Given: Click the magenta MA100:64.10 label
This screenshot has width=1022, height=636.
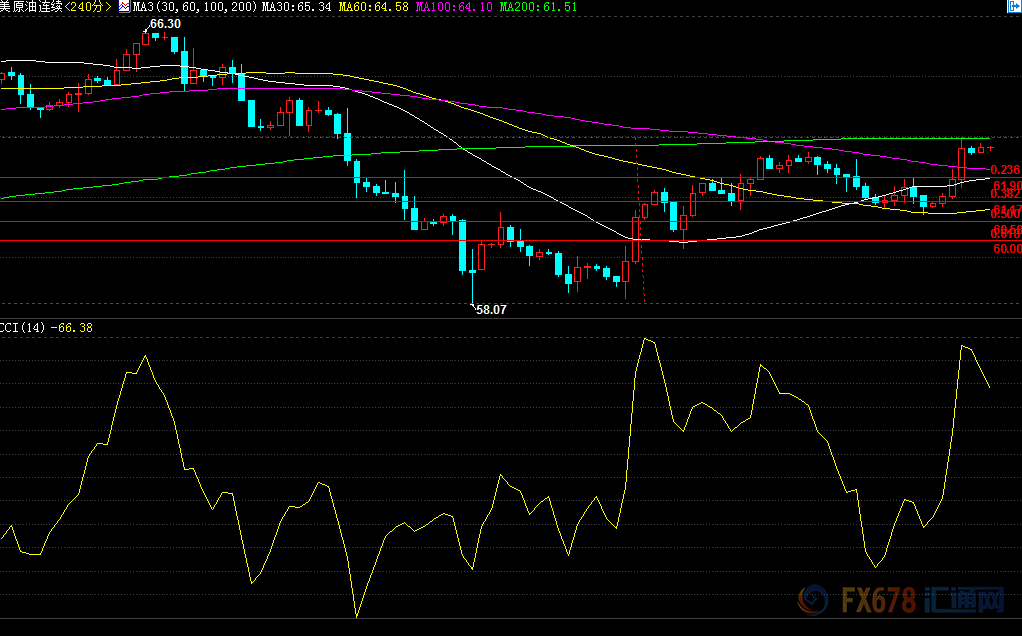Looking at the screenshot, I should tap(454, 7).
